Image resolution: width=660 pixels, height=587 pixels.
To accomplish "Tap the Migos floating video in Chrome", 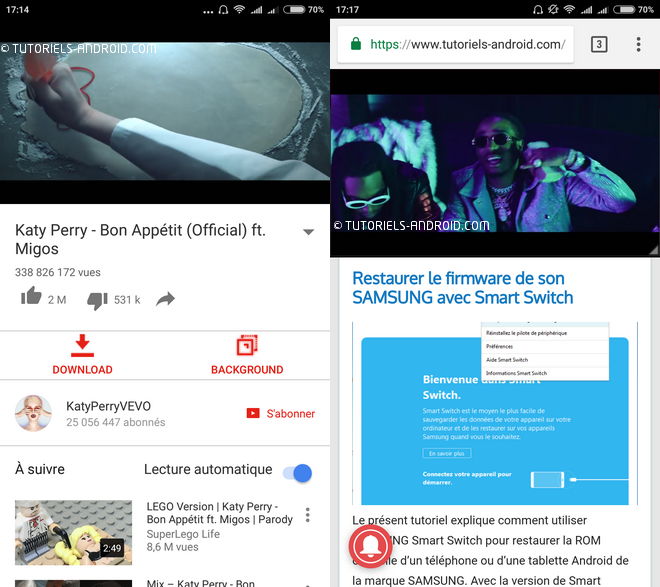I will pos(495,163).
